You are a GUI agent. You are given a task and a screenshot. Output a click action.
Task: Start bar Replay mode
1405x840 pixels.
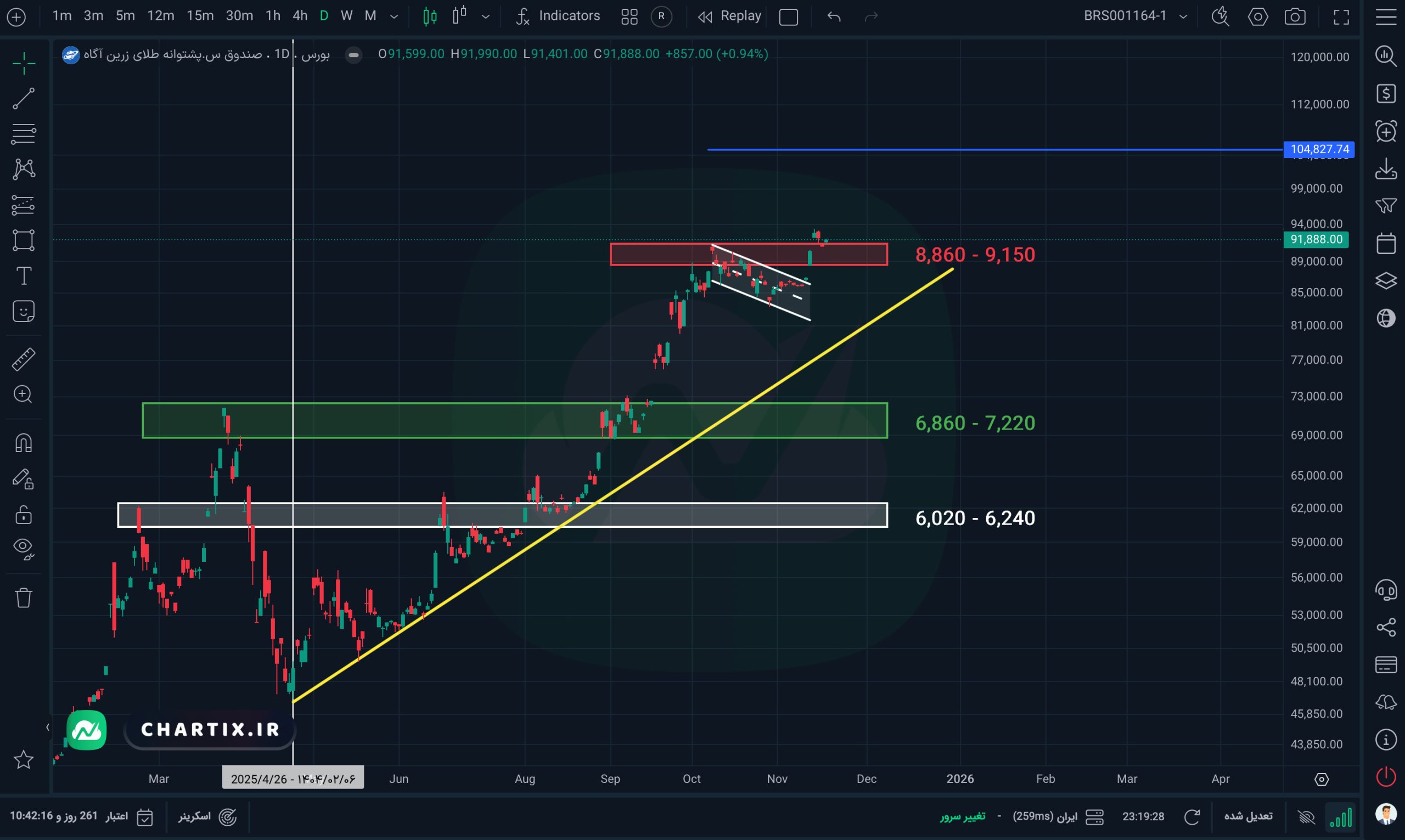[730, 16]
